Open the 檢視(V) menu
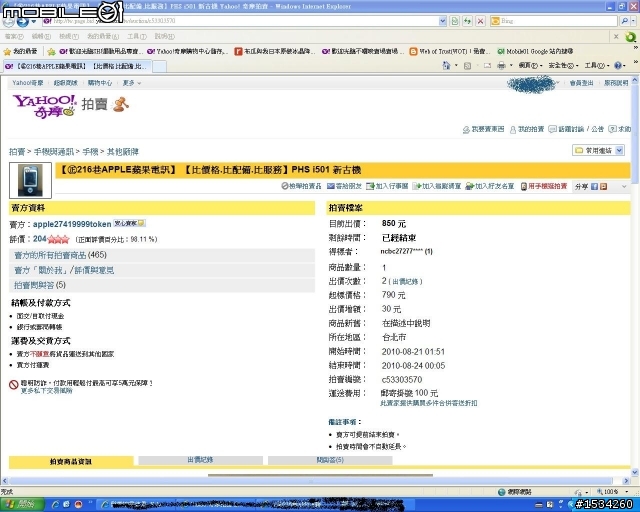The height and width of the screenshot is (512, 640). (69, 36)
